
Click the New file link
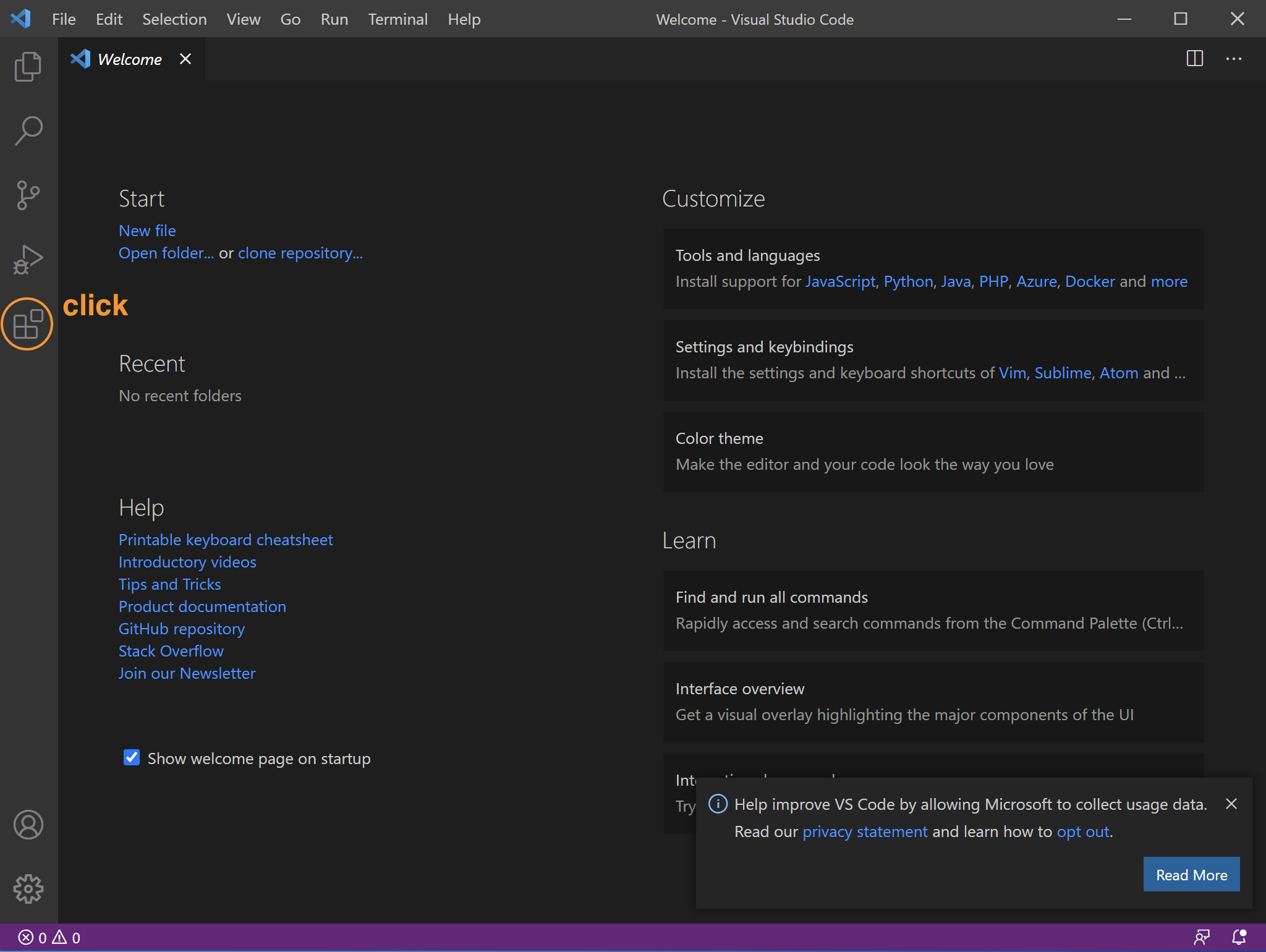coord(147,231)
